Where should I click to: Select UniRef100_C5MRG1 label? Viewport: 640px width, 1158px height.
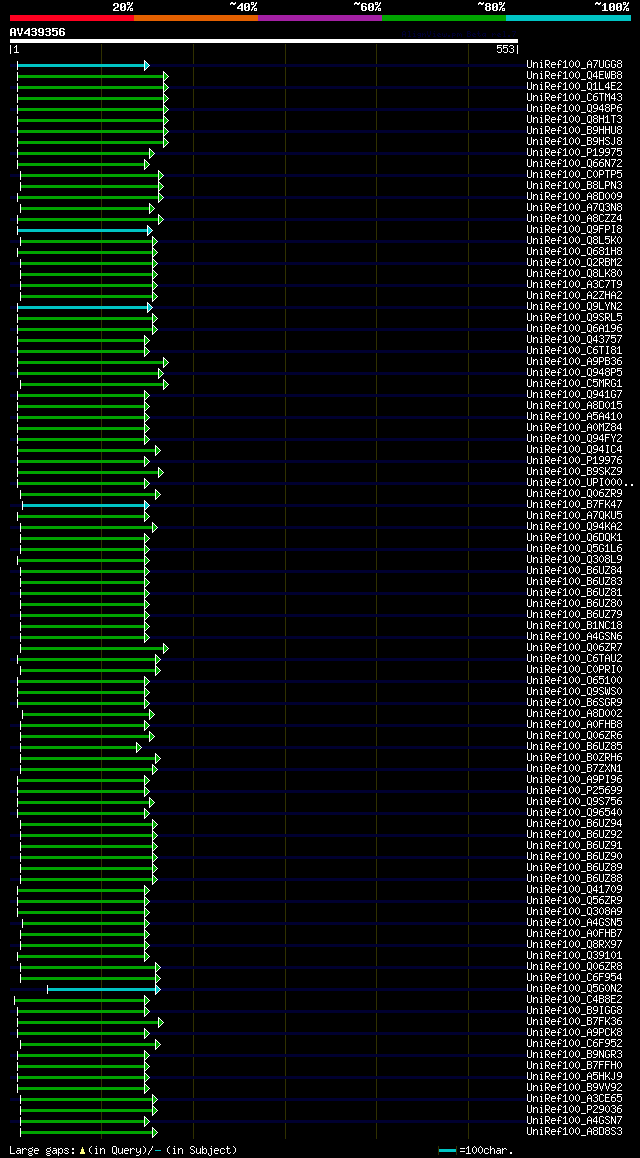574,383
